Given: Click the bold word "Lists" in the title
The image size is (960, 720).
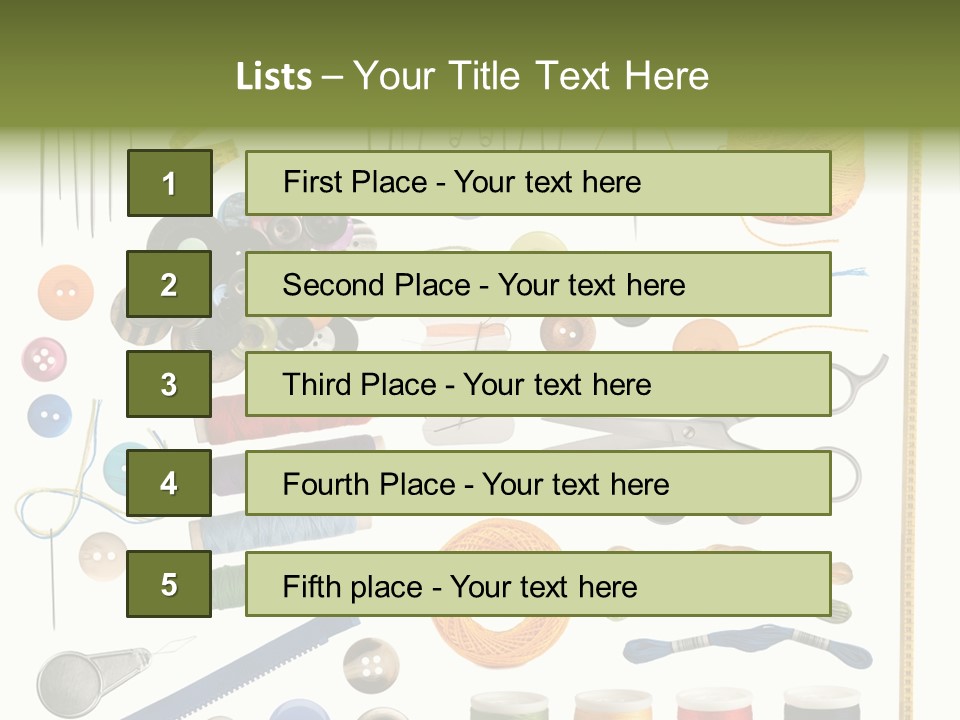Looking at the screenshot, I should pyautogui.click(x=274, y=77).
